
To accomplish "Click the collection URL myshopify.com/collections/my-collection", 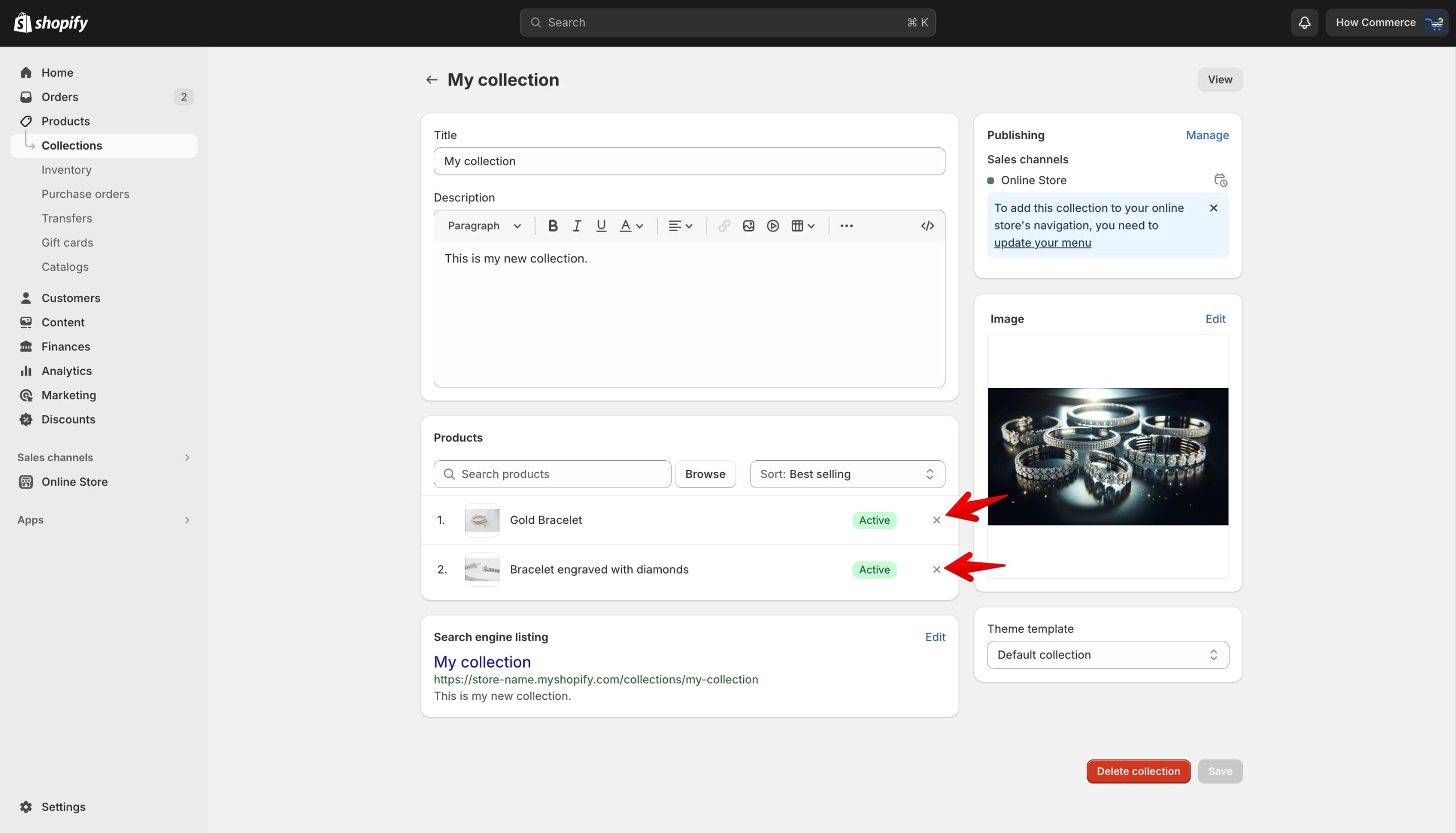I will tap(596, 680).
